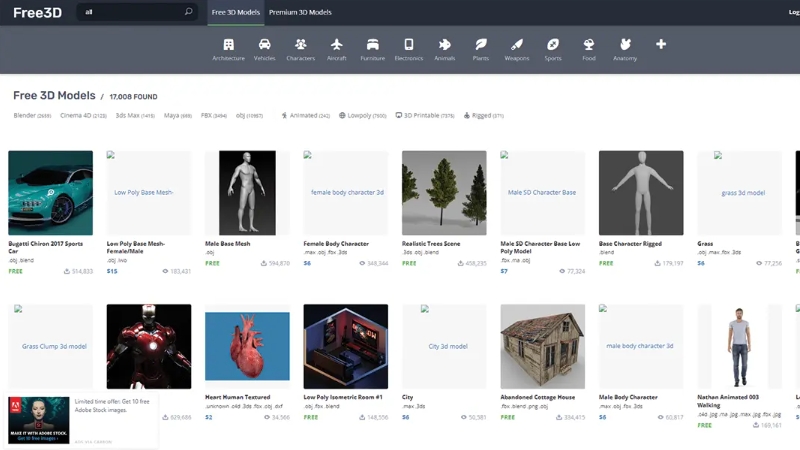Click the City model title
The width and height of the screenshot is (800, 450).
[407, 397]
